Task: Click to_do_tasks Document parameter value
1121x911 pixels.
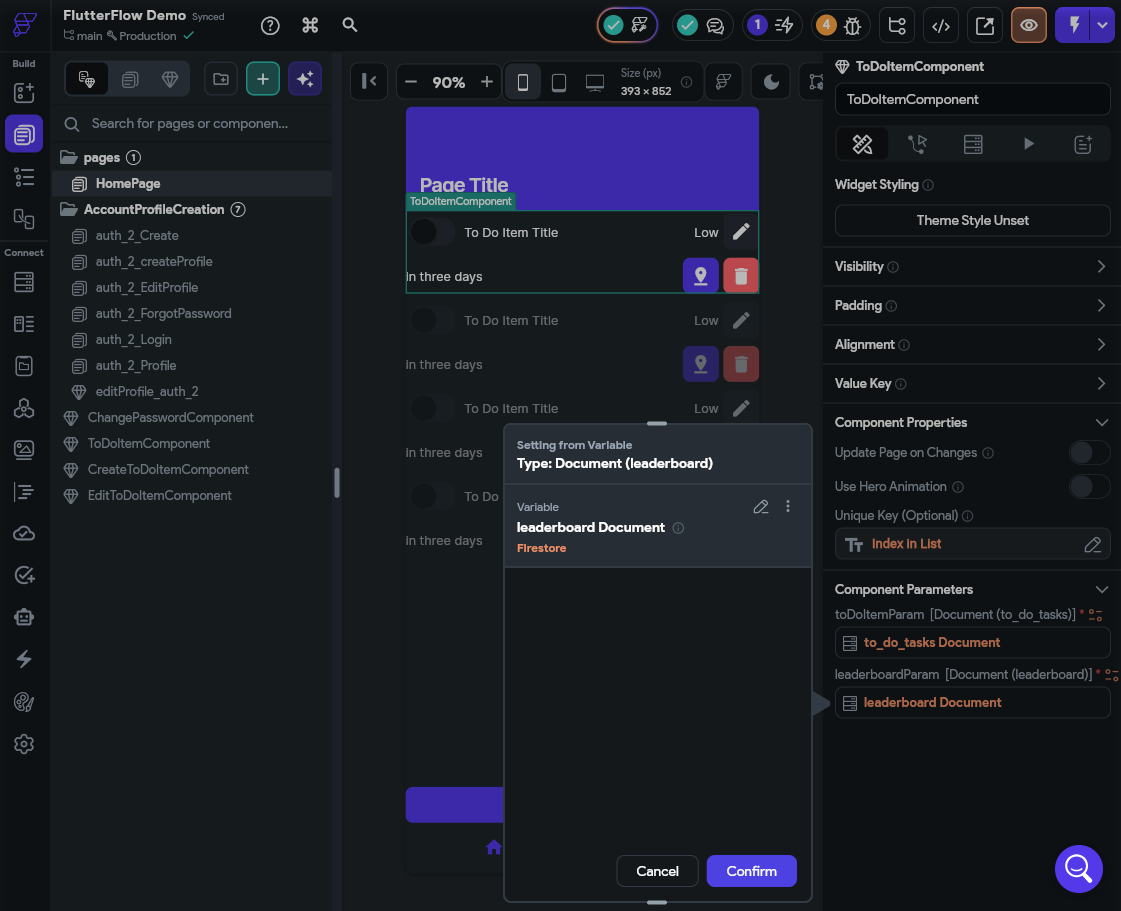Action: pyautogui.click(x=972, y=643)
